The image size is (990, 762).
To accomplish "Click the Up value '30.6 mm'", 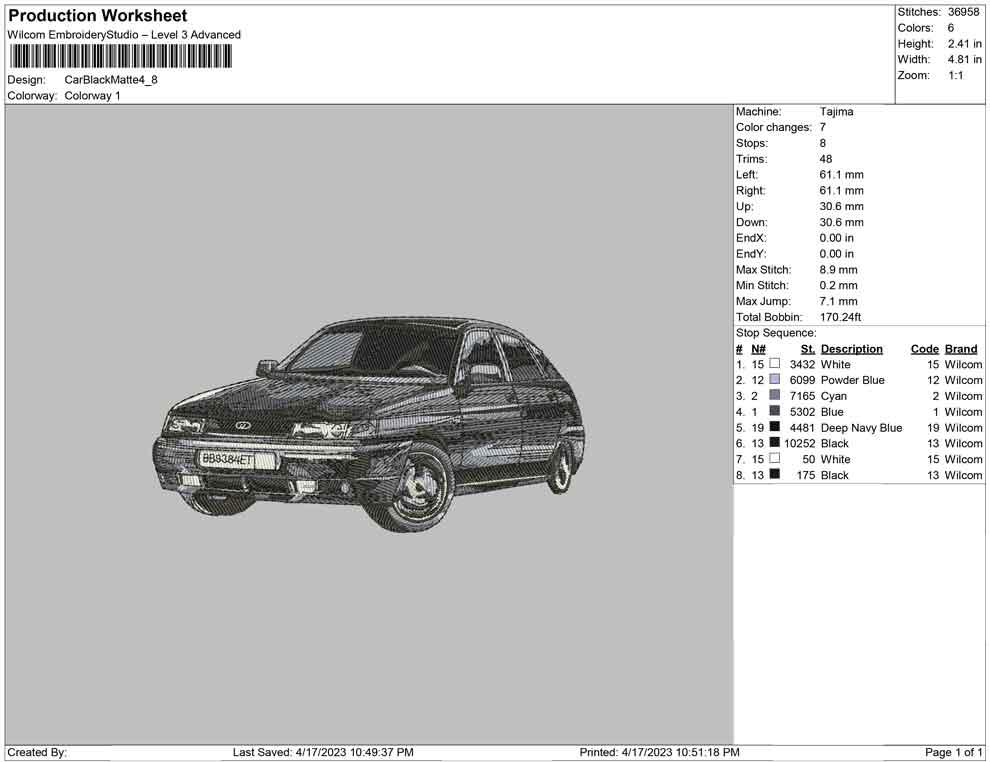I will tap(842, 206).
